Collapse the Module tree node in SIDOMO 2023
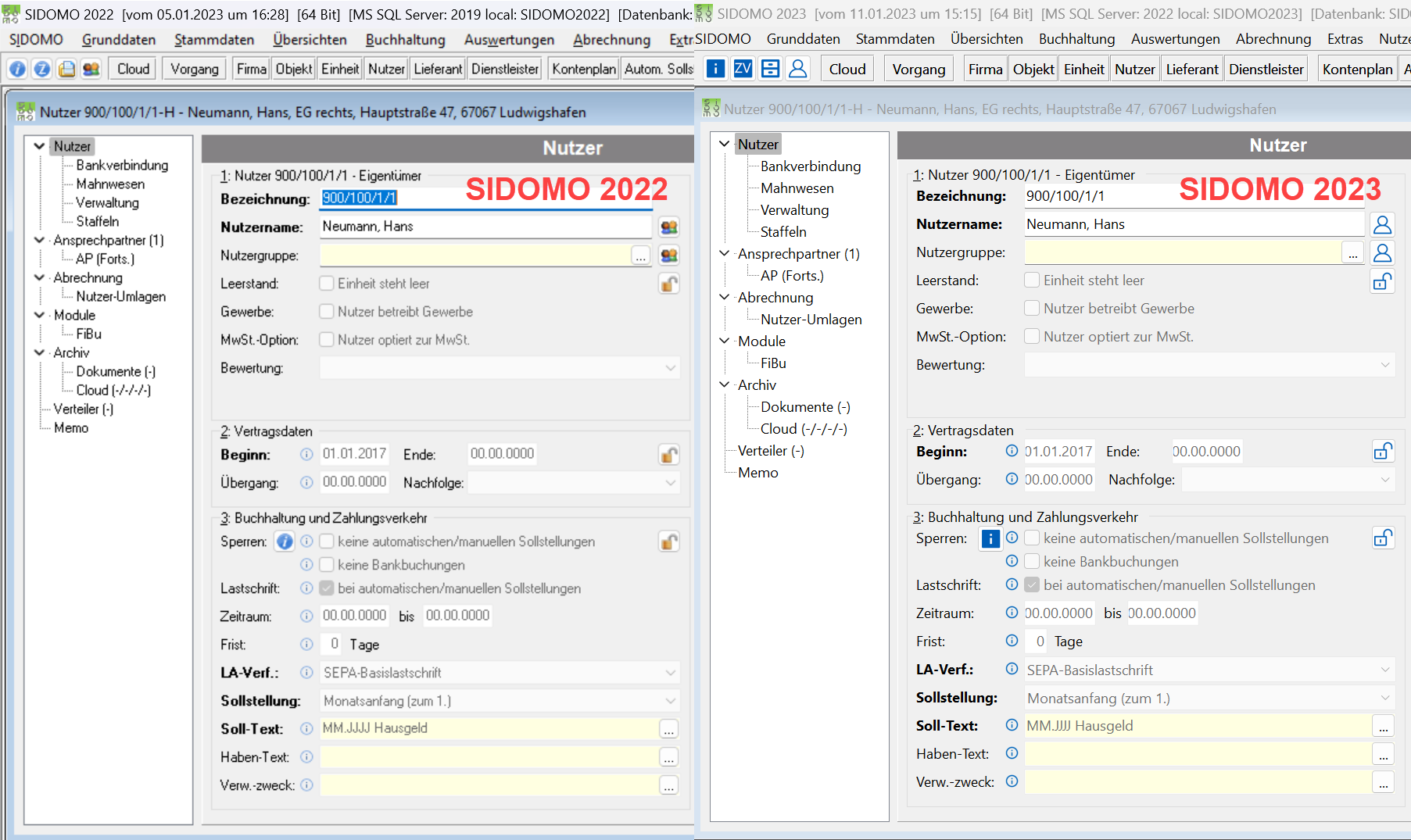 724,341
